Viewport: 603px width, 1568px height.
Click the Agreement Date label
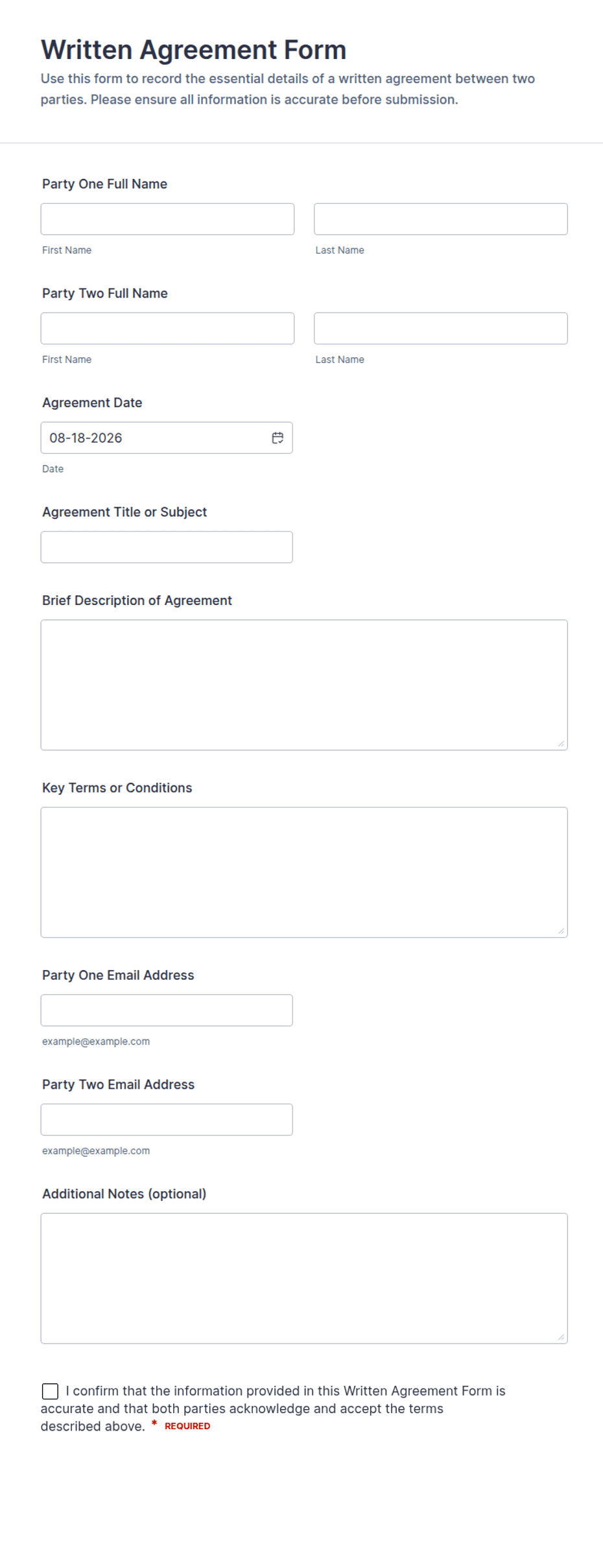coord(92,403)
